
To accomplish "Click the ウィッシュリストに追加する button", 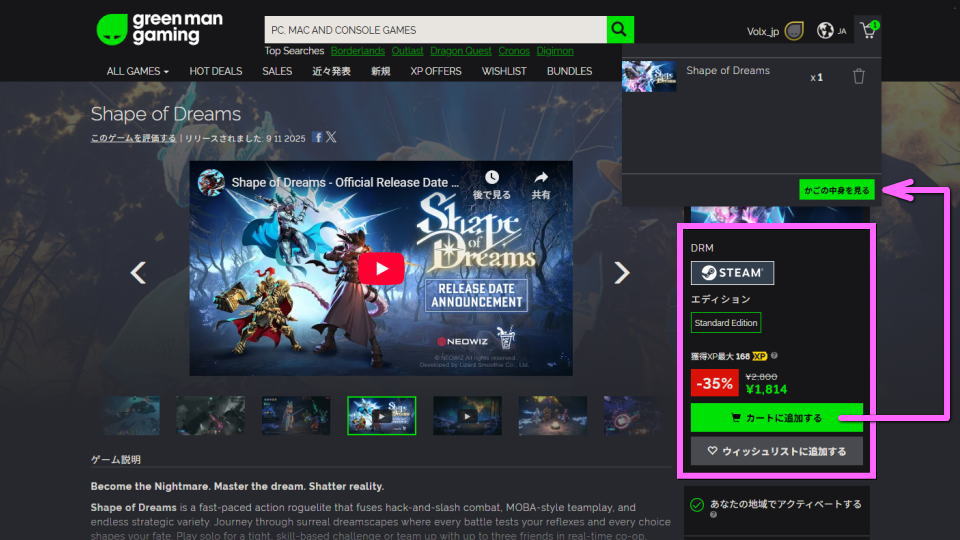I will 776,451.
